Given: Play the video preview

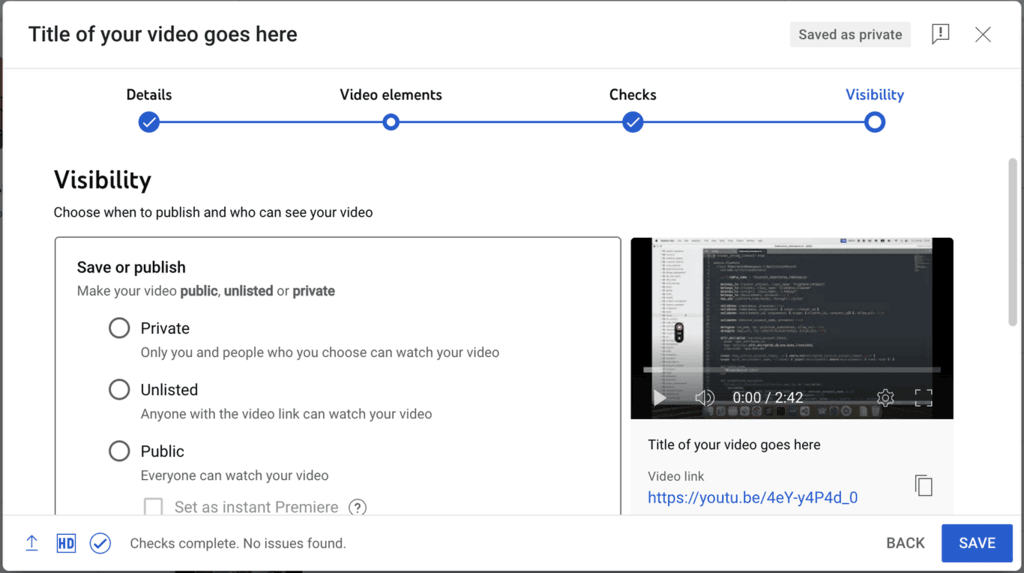Looking at the screenshot, I should click(x=659, y=397).
